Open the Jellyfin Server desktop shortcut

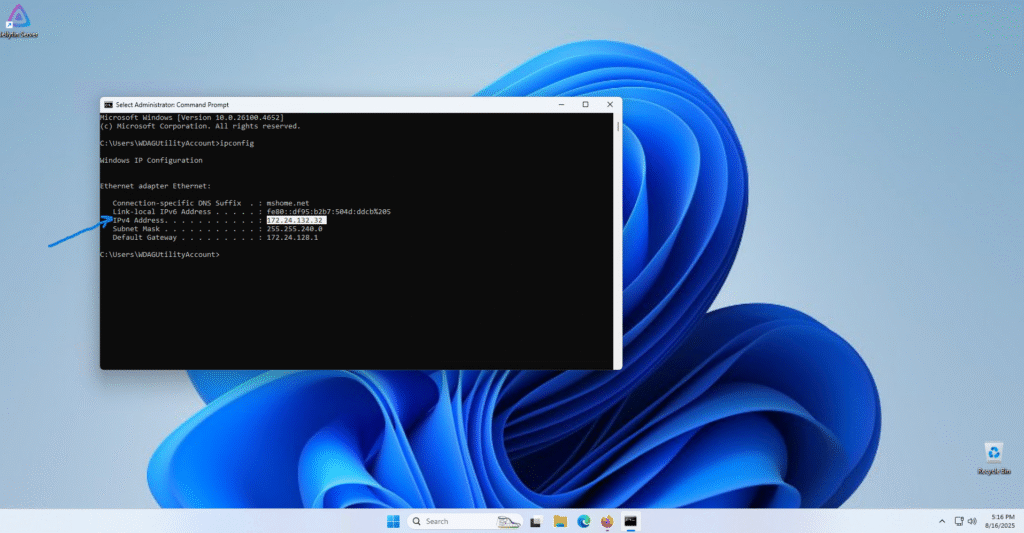click(x=19, y=20)
